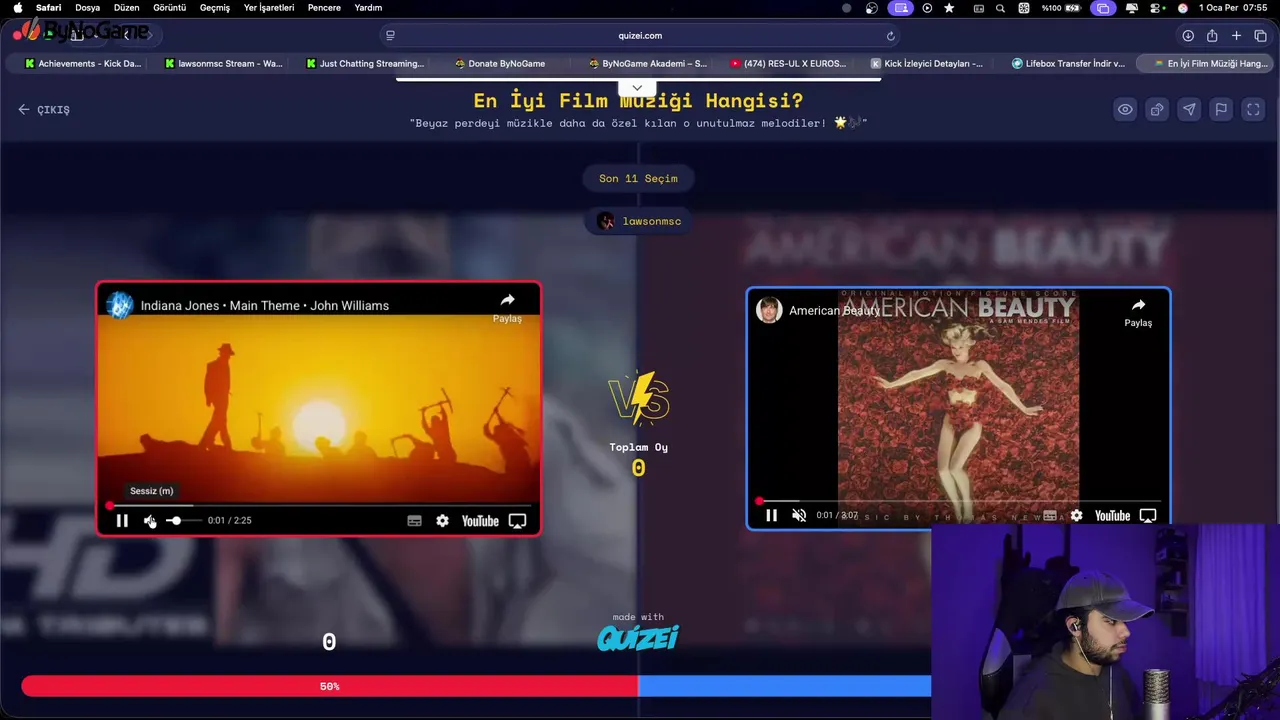Click the Quizei logo
1280x720 pixels.
click(638, 637)
